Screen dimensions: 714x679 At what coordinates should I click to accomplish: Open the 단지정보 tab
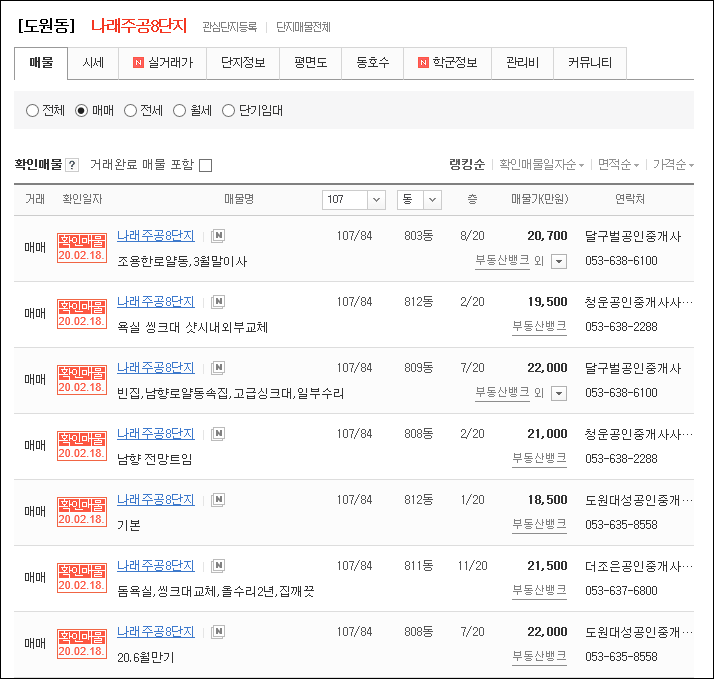click(243, 63)
